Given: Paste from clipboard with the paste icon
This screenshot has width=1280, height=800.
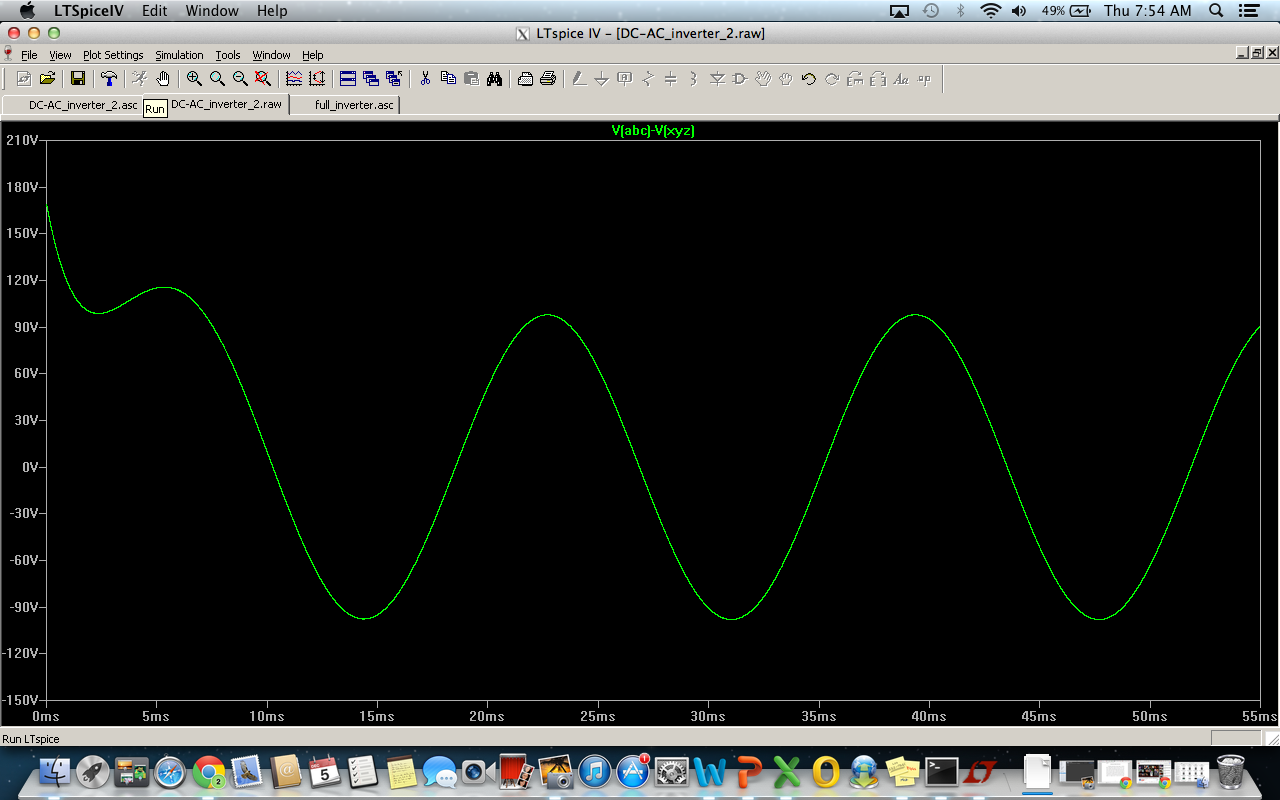Looking at the screenshot, I should (469, 78).
